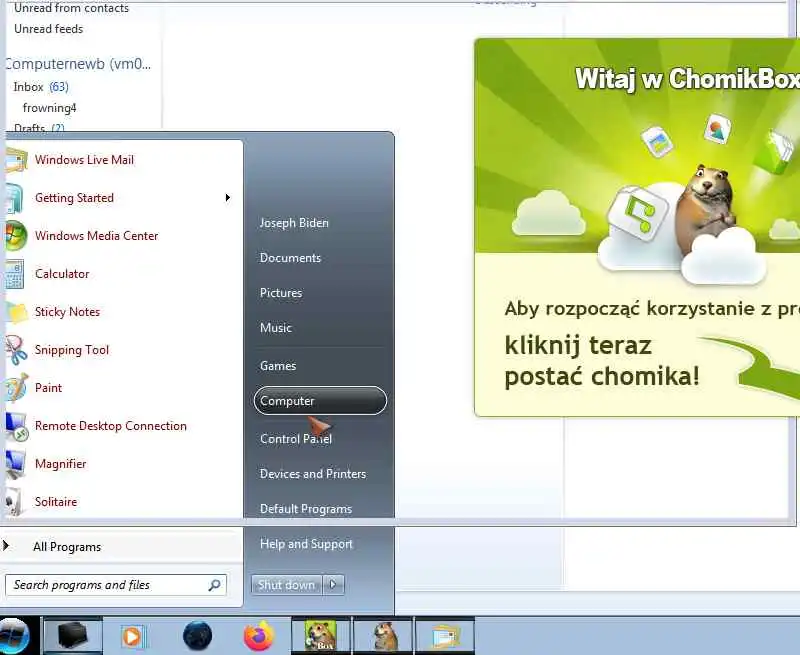This screenshot has width=800, height=655.
Task: Select Drafts folder in Live Mail
Action: [39, 128]
